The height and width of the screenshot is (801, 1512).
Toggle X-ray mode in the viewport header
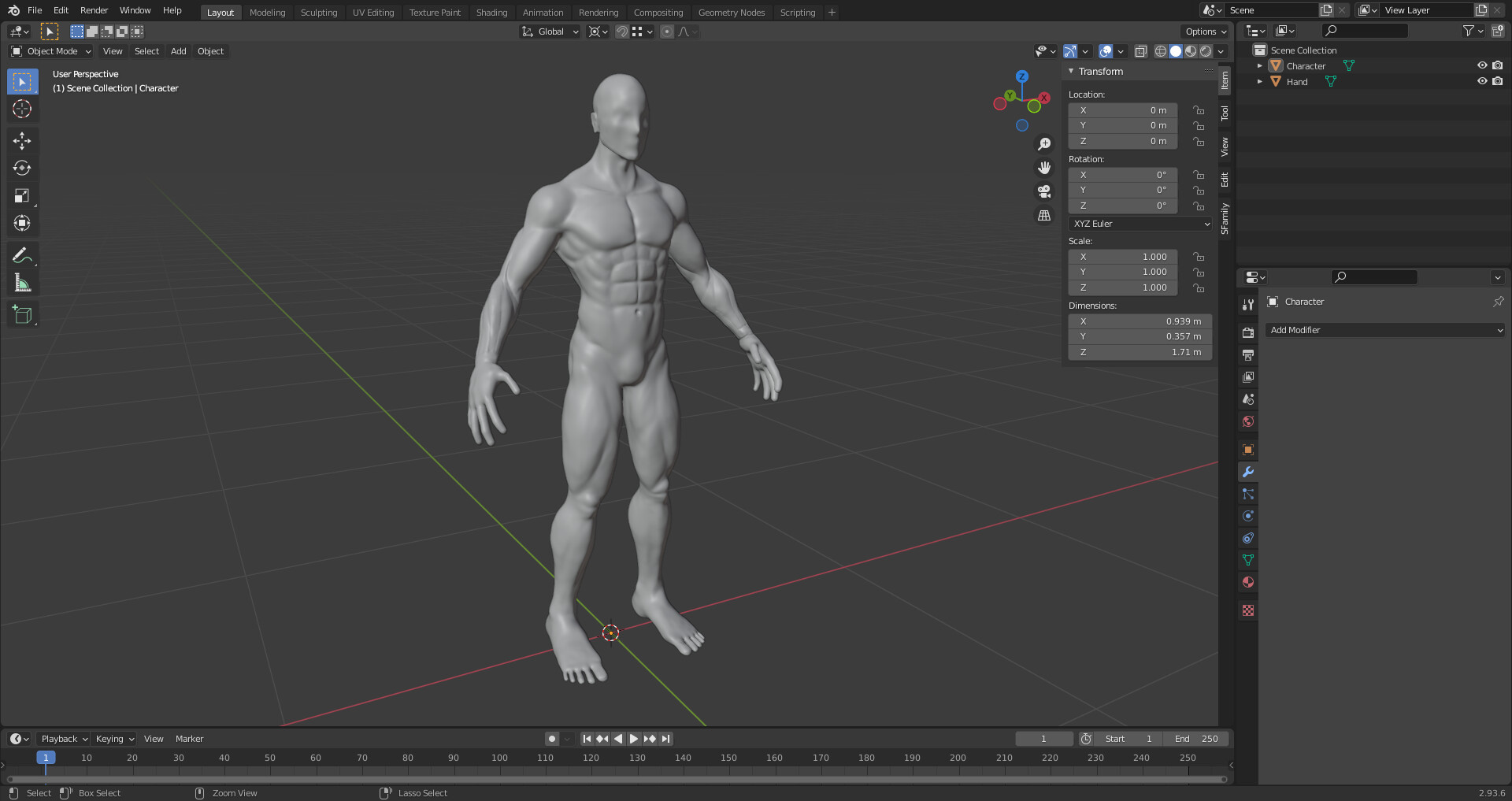tap(1140, 51)
